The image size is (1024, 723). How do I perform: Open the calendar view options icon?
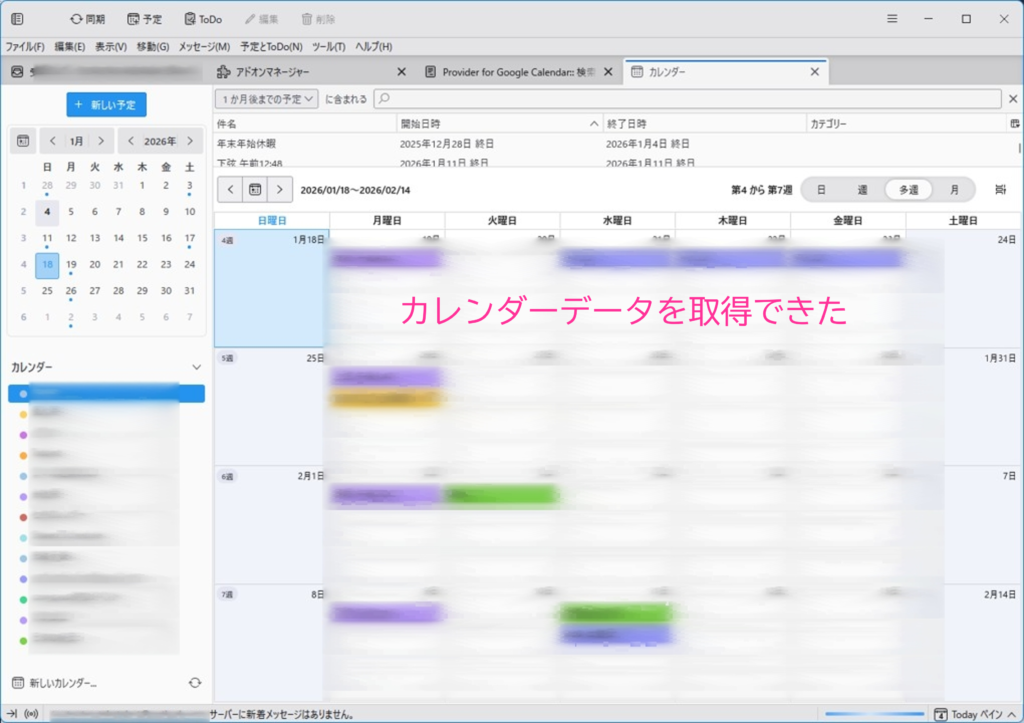click(x=1001, y=189)
